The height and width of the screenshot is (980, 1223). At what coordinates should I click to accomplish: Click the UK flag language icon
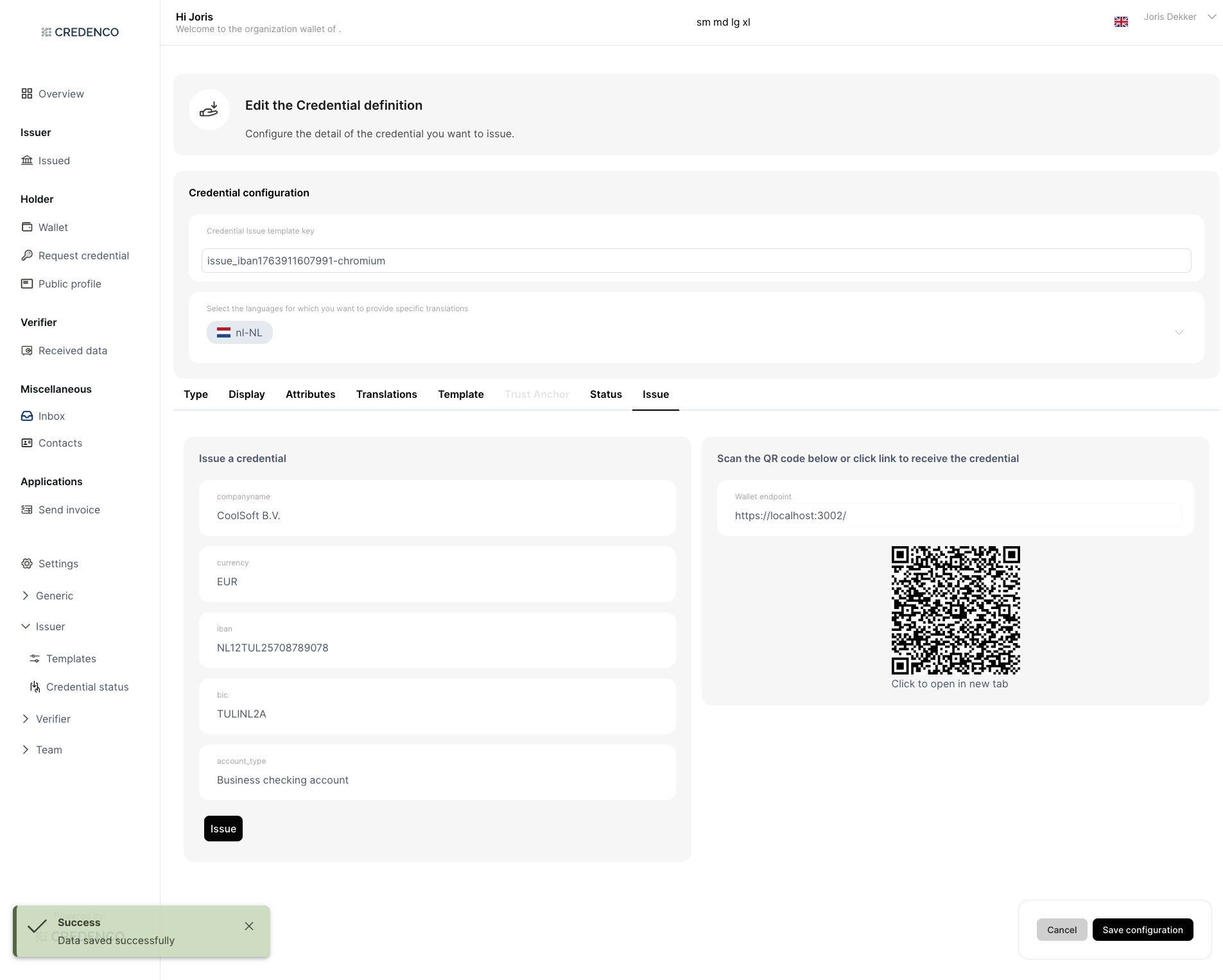tap(1121, 22)
